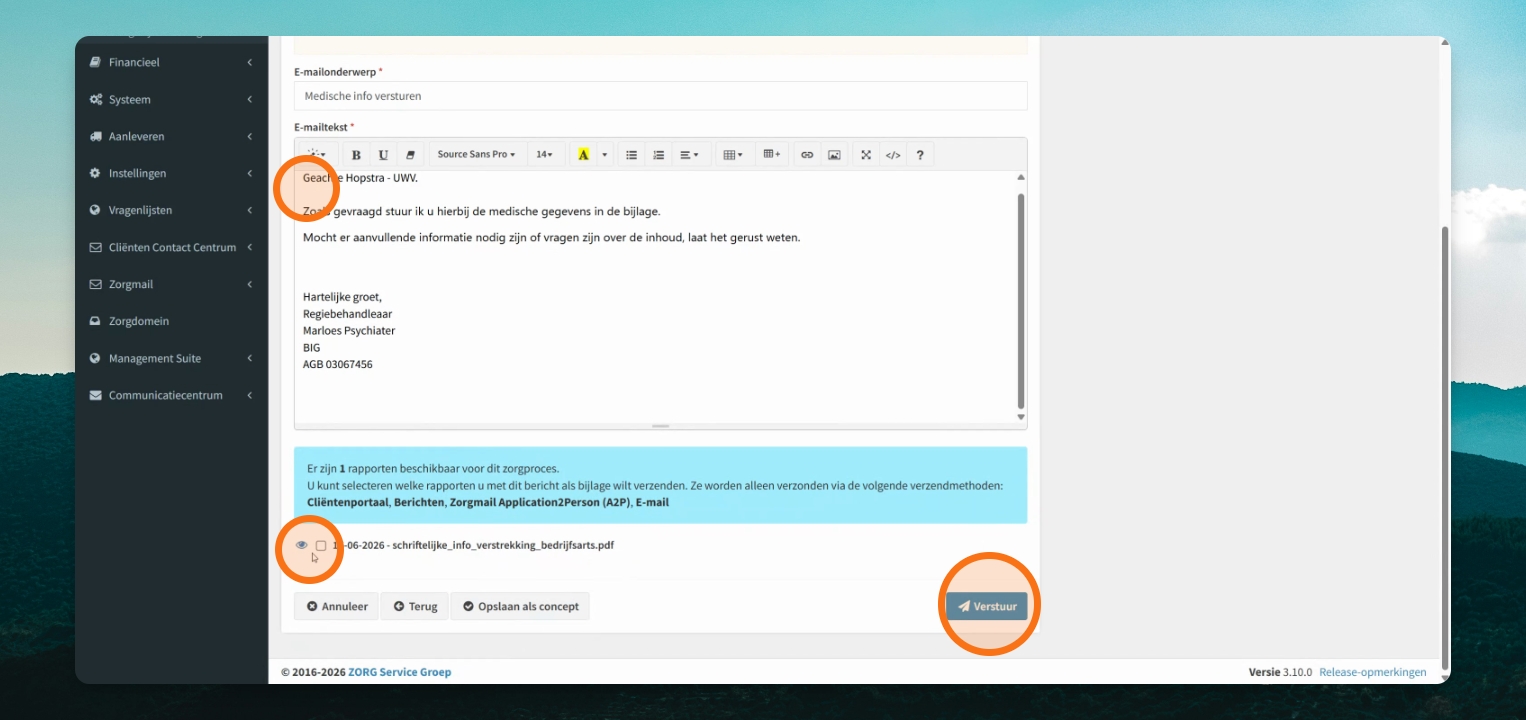Apply underline formatting in the editor toolbar
This screenshot has width=1526, height=720.
click(x=383, y=155)
